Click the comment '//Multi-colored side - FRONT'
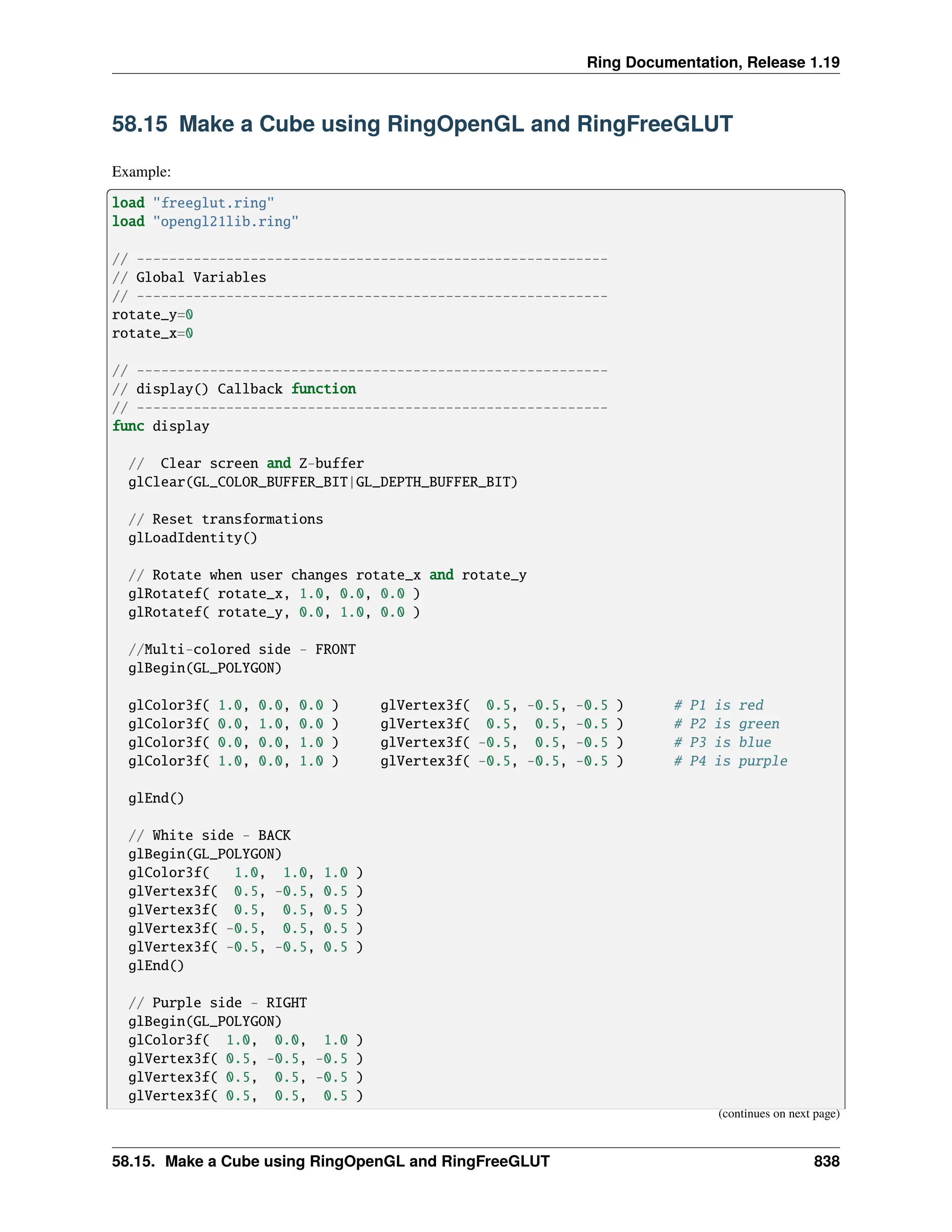 pyautogui.click(x=242, y=649)
